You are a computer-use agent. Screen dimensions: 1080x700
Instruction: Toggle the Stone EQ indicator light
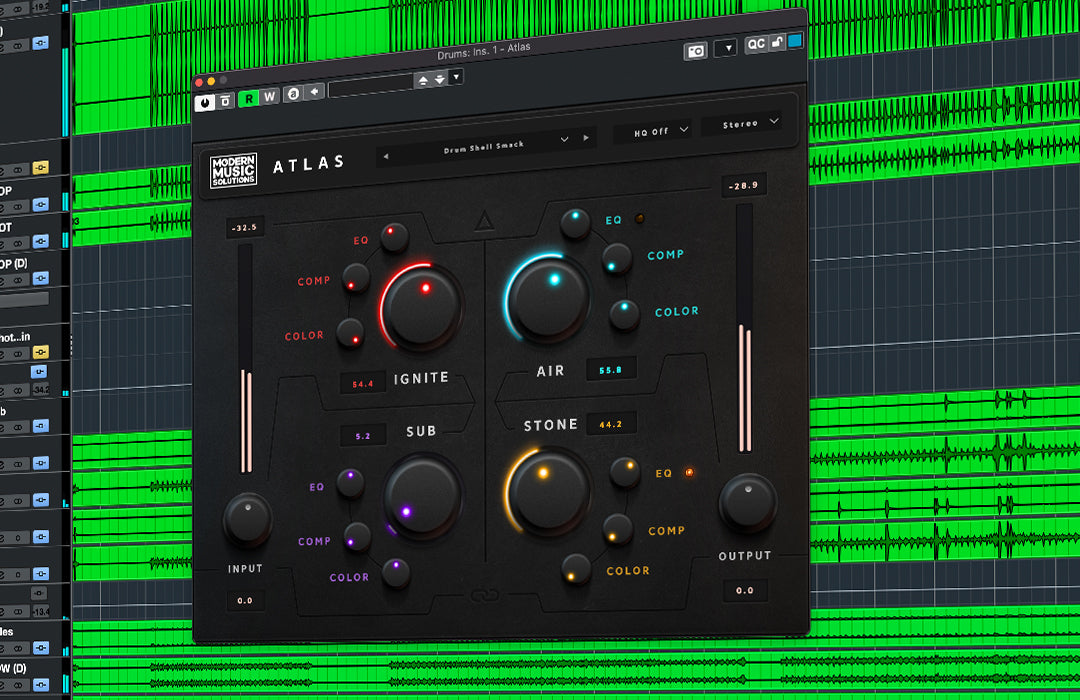point(688,472)
